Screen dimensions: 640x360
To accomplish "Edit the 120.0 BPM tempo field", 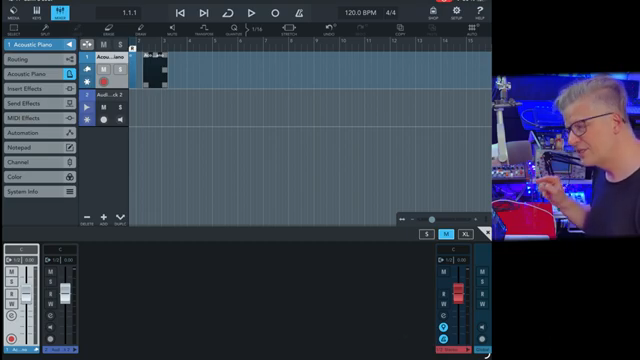I will pyautogui.click(x=360, y=13).
